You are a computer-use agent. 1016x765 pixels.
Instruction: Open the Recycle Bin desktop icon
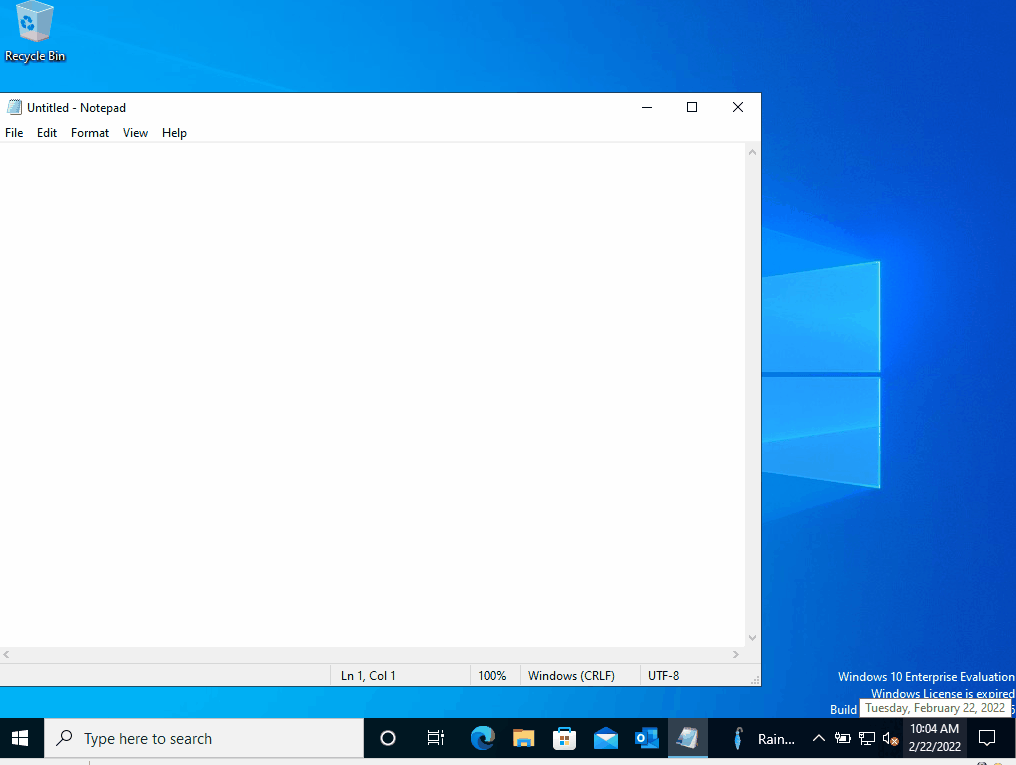pyautogui.click(x=35, y=32)
